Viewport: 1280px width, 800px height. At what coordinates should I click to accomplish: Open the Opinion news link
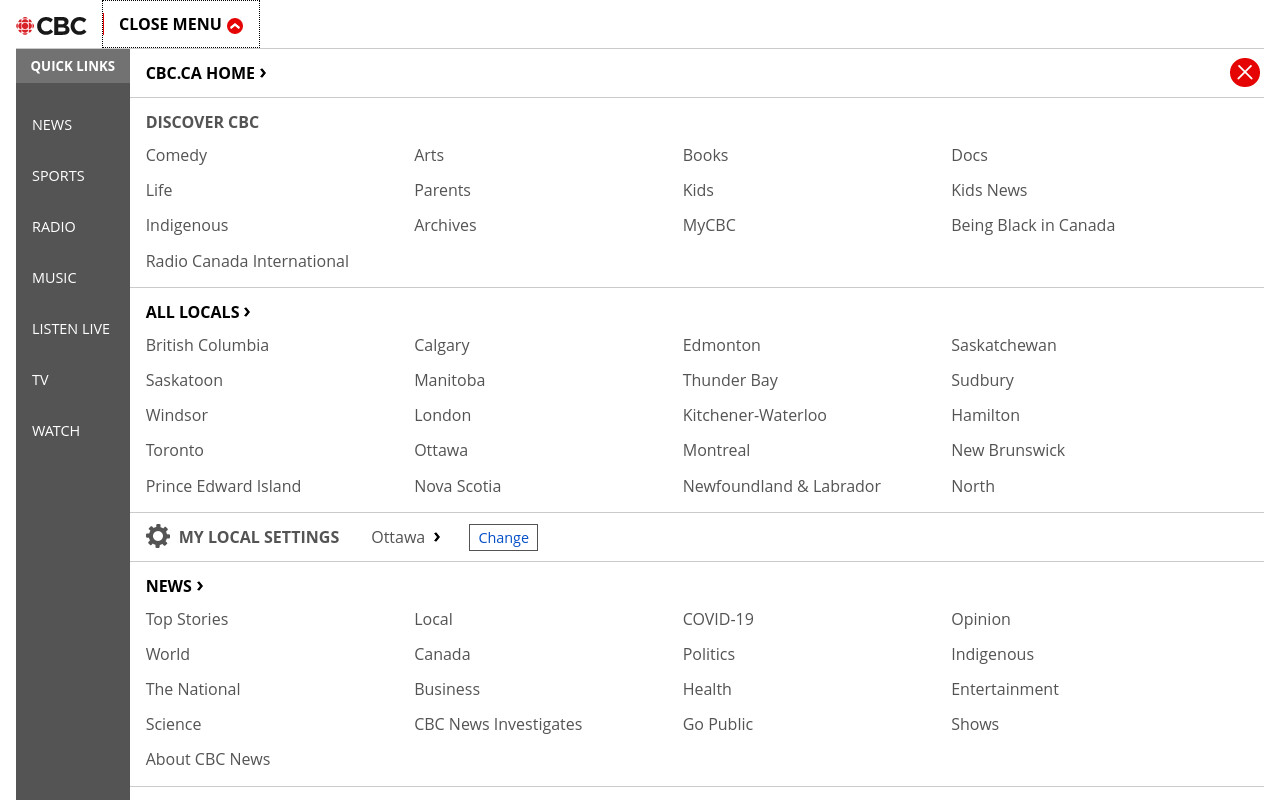coord(981,619)
